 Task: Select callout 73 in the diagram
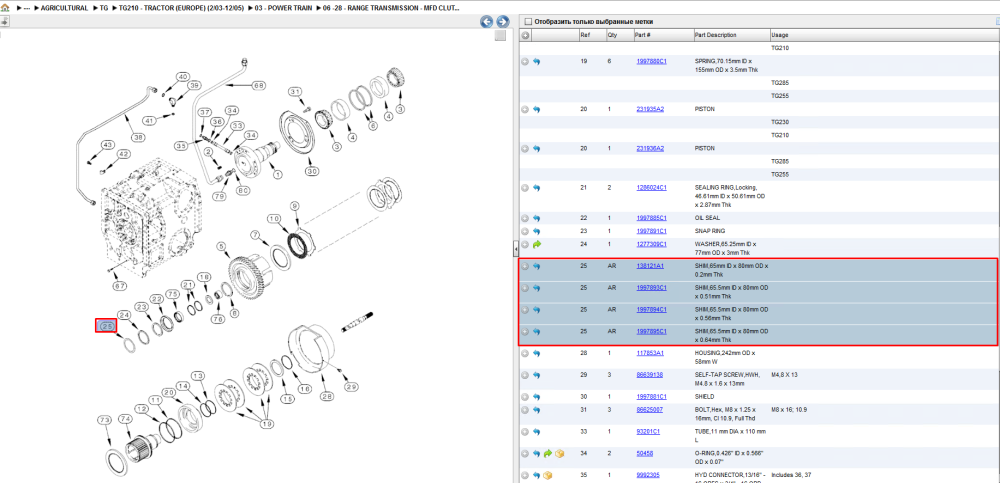click(x=105, y=419)
